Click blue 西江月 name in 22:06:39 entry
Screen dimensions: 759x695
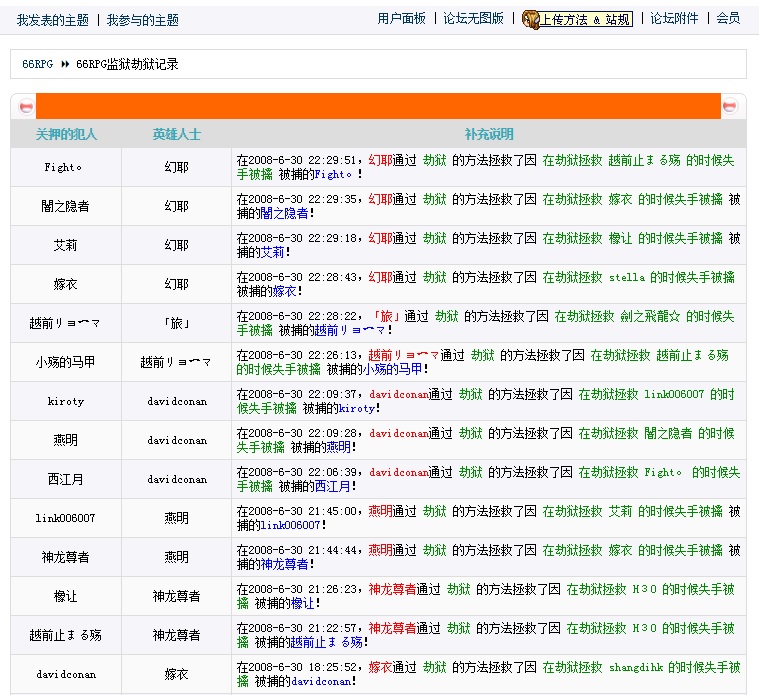click(333, 486)
